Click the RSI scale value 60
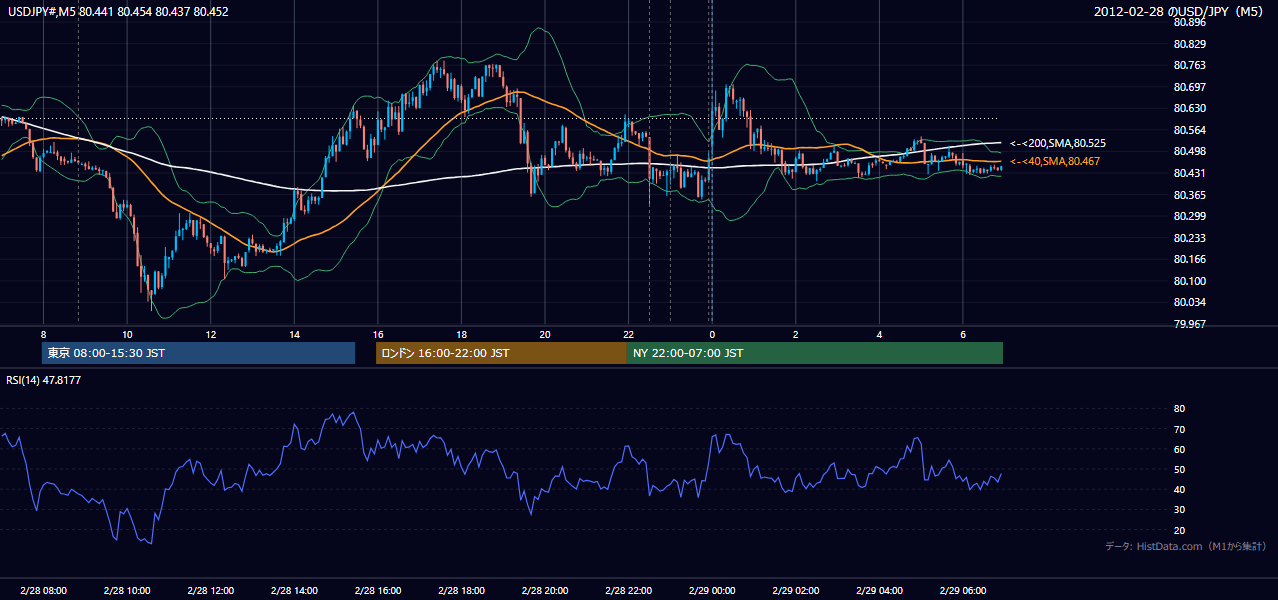The width and height of the screenshot is (1278, 600). 1180,450
